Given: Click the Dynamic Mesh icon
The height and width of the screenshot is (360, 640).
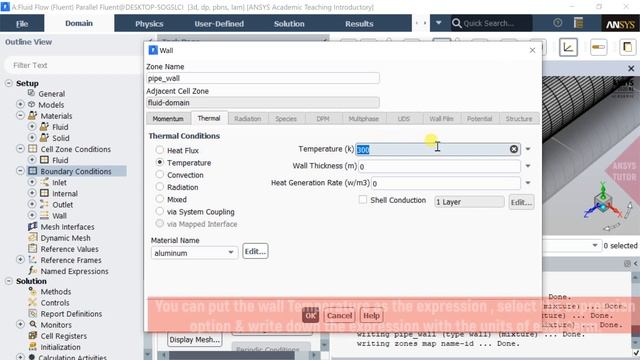Looking at the screenshot, I should point(32,238).
